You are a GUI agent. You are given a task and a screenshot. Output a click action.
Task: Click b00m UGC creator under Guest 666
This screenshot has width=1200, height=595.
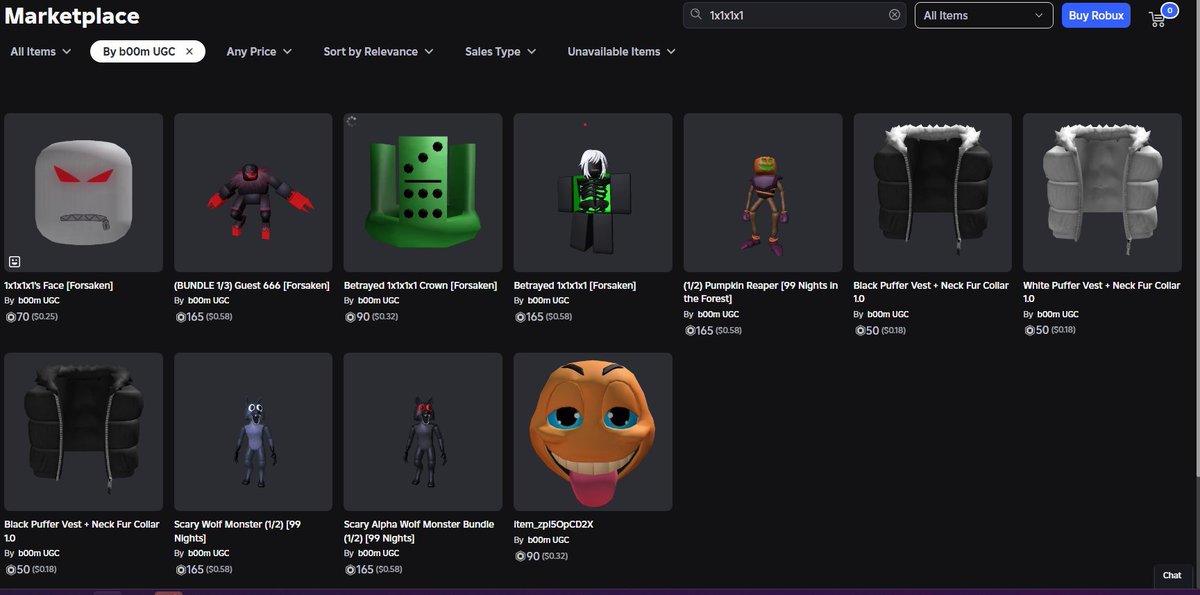click(x=208, y=300)
